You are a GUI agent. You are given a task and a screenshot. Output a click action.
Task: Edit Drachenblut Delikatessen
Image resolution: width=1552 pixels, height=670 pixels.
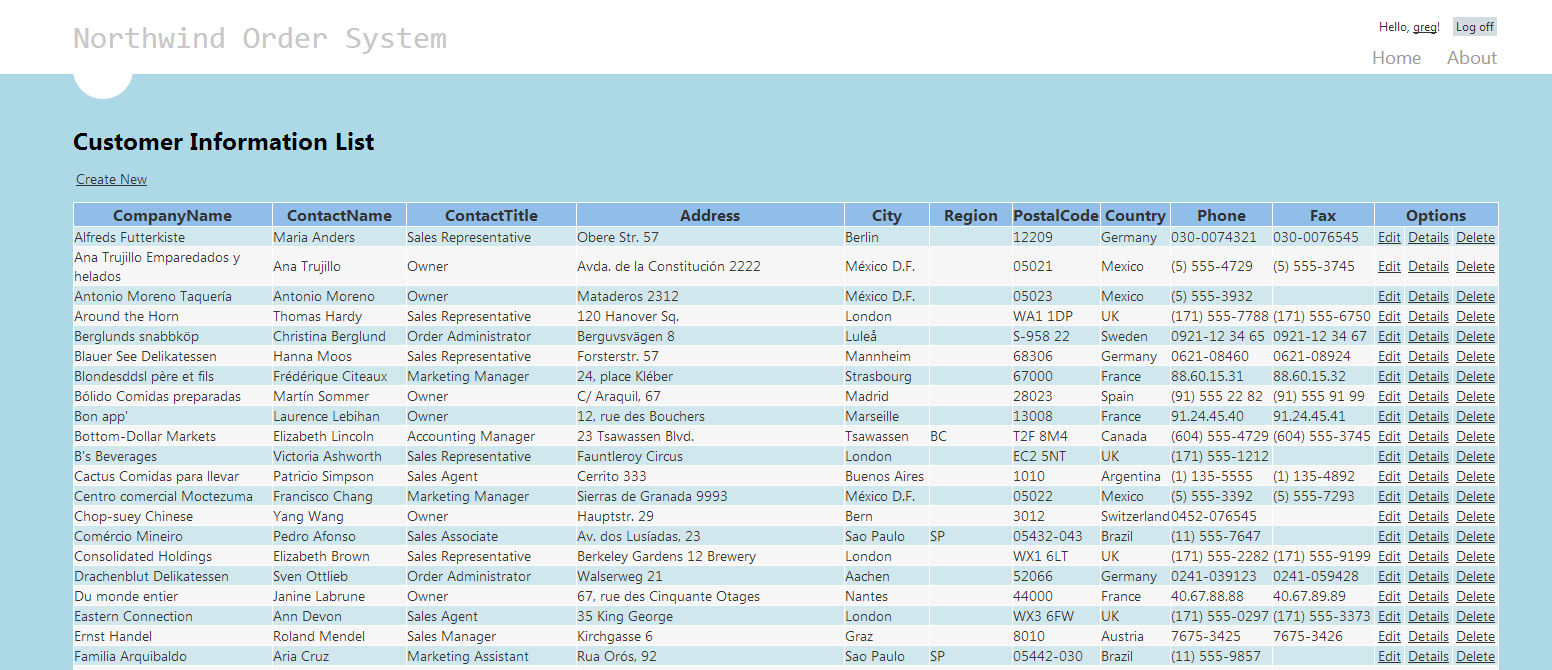pos(1389,576)
